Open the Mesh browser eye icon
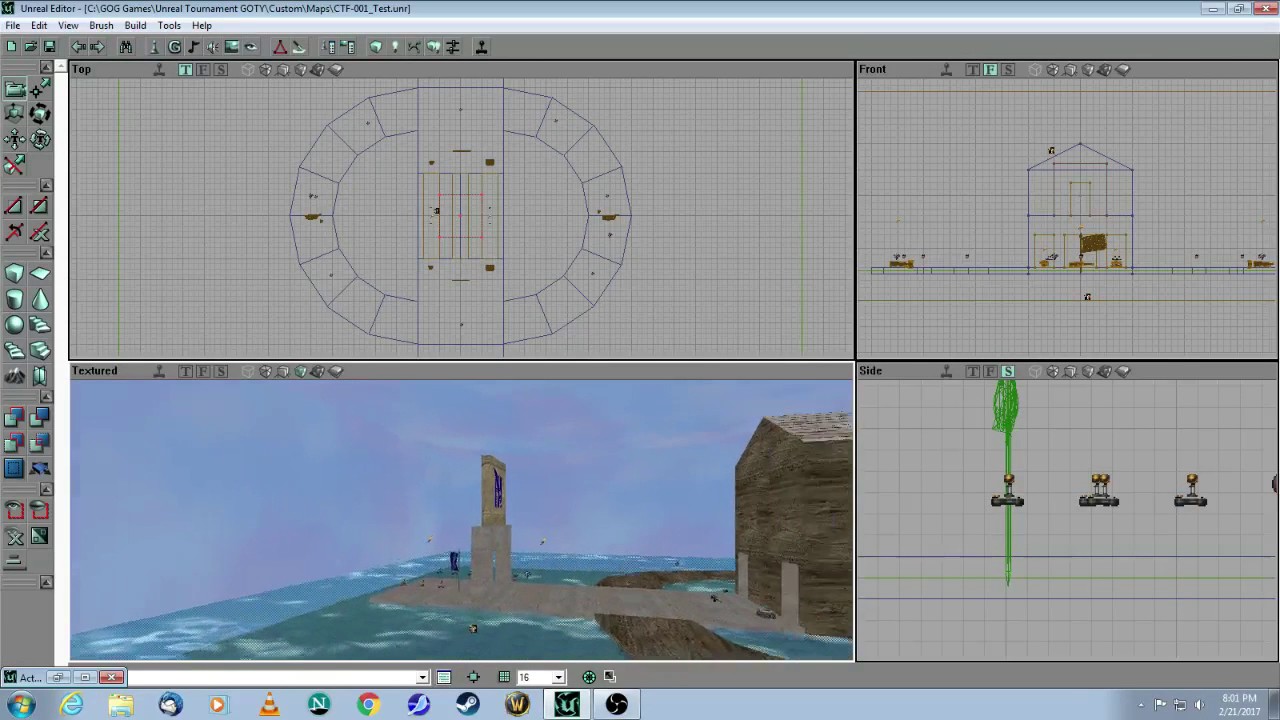Image resolution: width=1280 pixels, height=720 pixels. pyautogui.click(x=251, y=47)
